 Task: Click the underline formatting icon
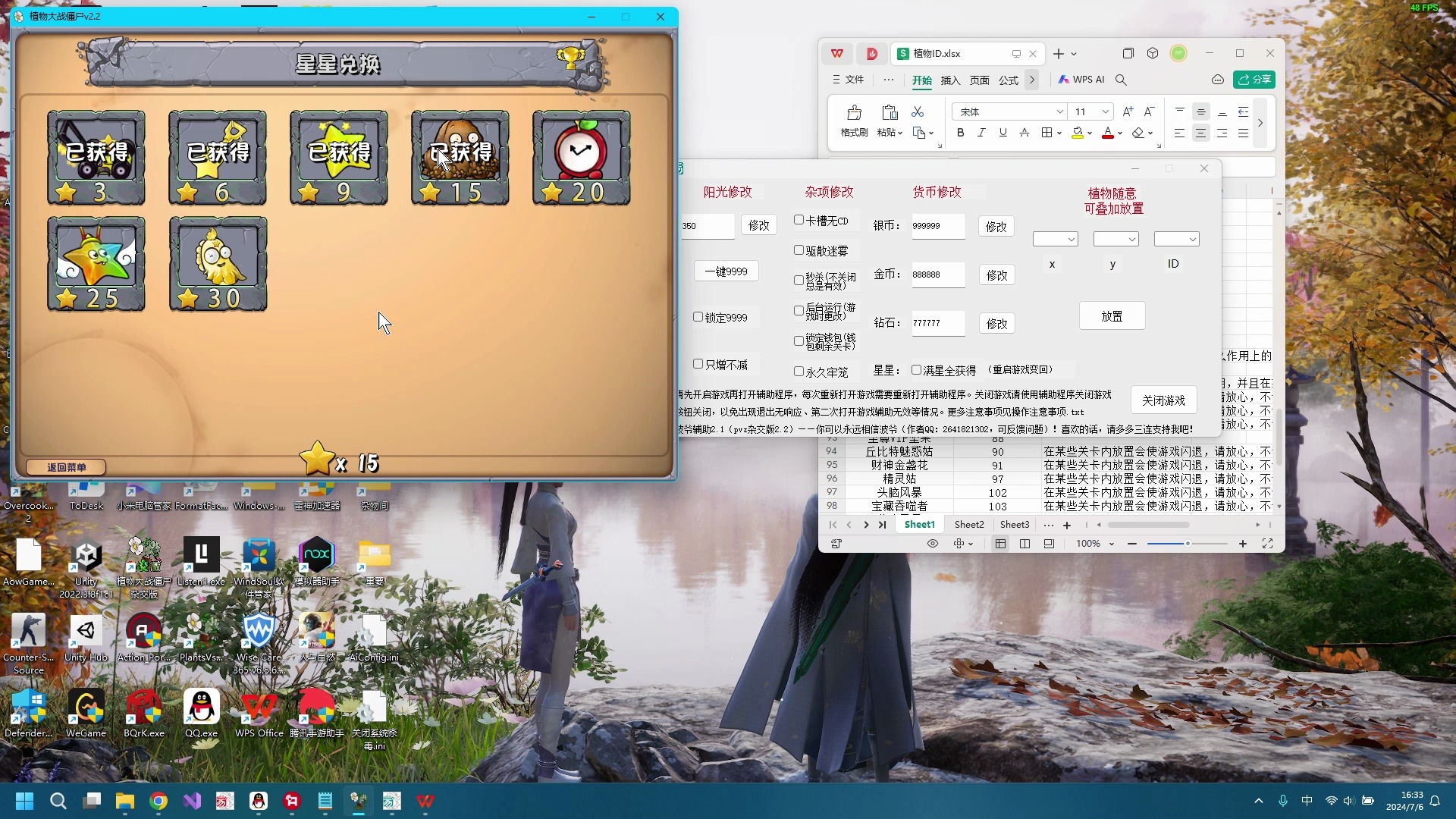point(1003,133)
